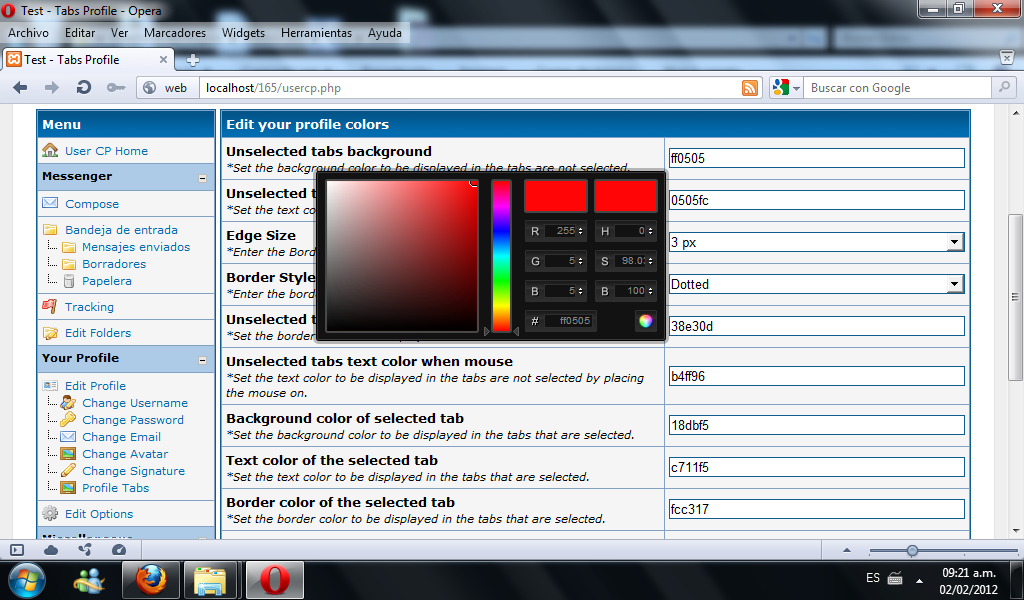This screenshot has width=1024, height=600.
Task: Open the Opera panels toggle icon
Action: pos(17,550)
